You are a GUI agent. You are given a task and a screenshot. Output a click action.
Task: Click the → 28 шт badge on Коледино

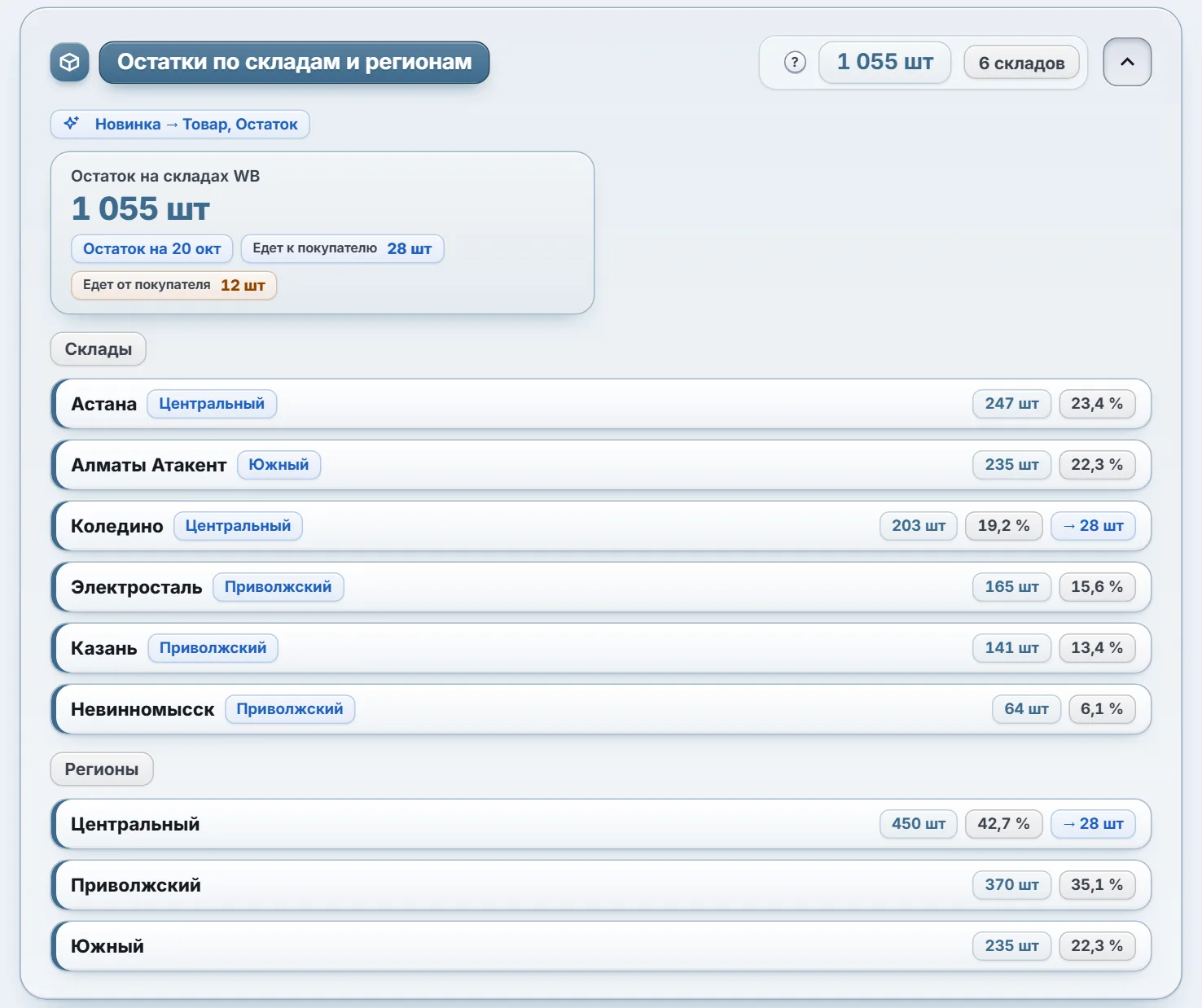tap(1093, 526)
